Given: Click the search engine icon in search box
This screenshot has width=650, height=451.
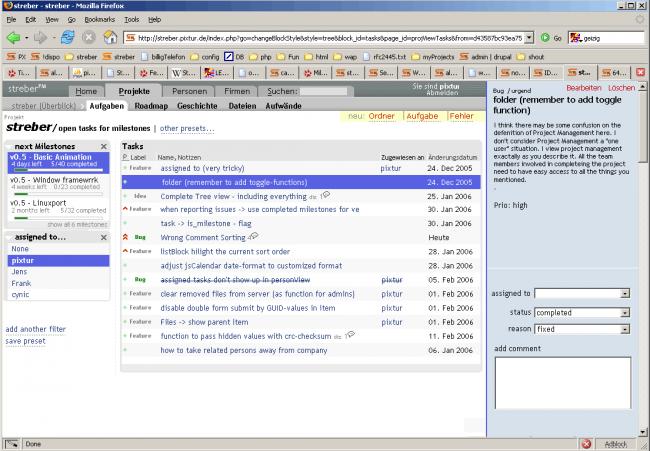Looking at the screenshot, I should 575,38.
